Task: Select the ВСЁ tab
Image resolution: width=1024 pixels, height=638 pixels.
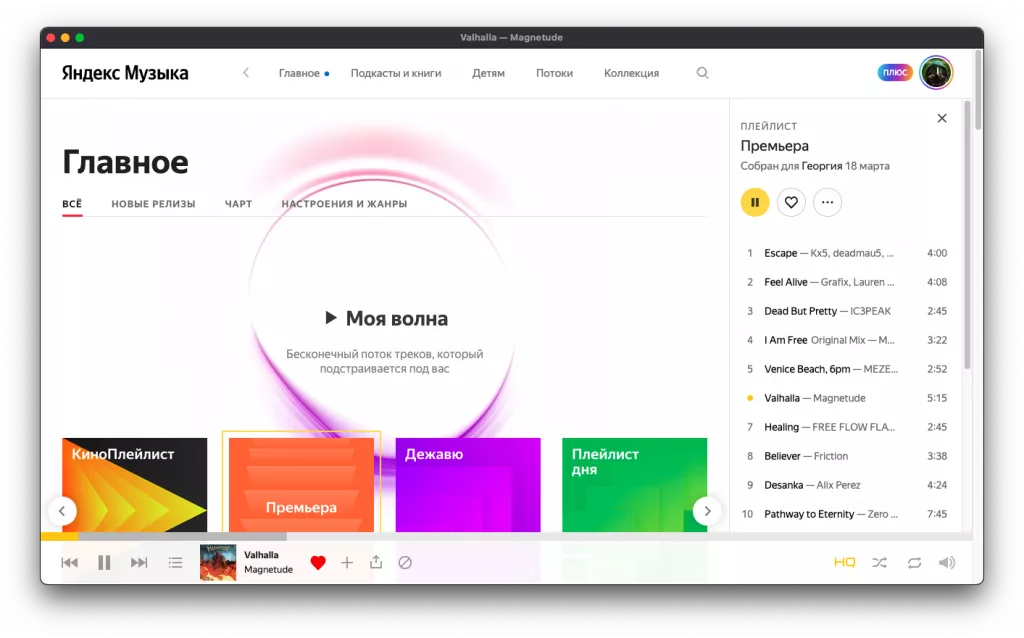Action: (x=72, y=204)
